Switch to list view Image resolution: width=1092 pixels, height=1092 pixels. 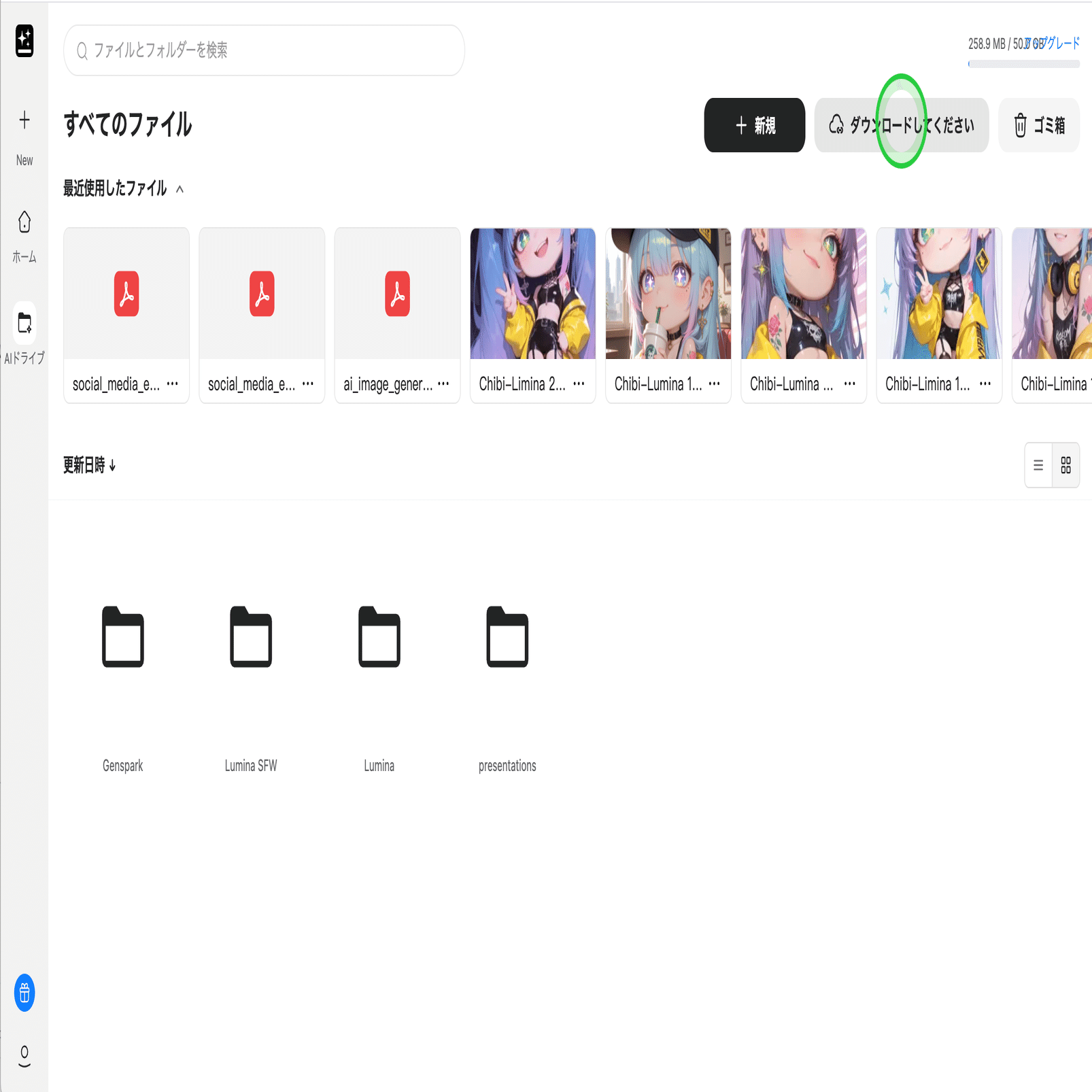pos(1038,465)
